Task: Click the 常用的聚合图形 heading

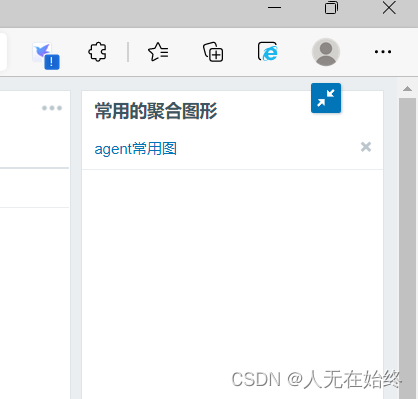Action: point(156,111)
